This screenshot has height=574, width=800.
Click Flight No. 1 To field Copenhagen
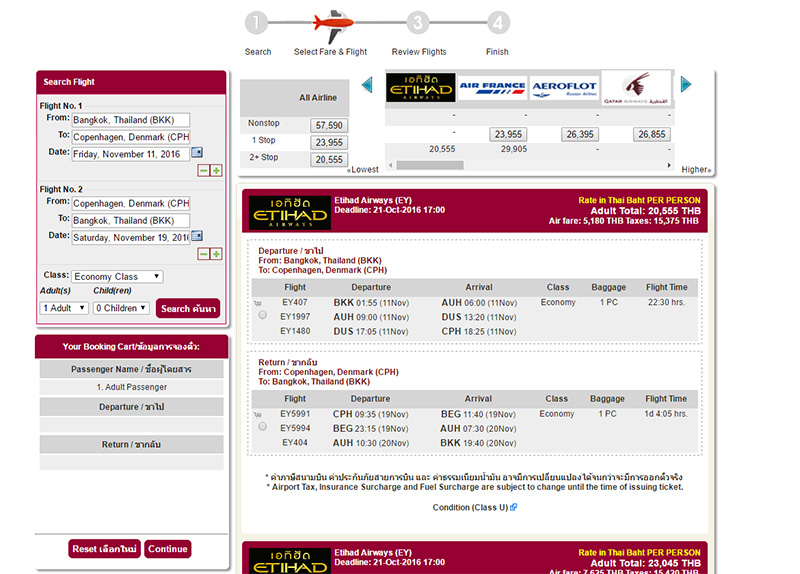131,137
